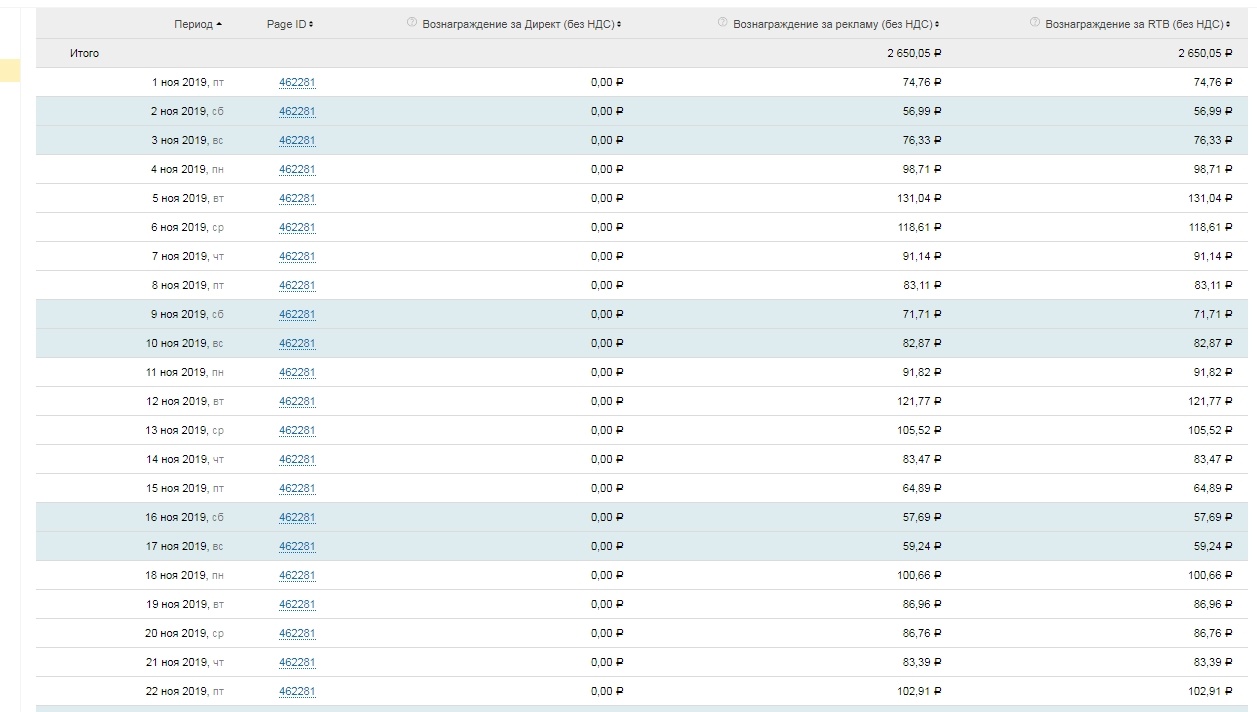Select the date cell 16 ноя 2019, сб
This screenshot has width=1257, height=712.
point(185,517)
